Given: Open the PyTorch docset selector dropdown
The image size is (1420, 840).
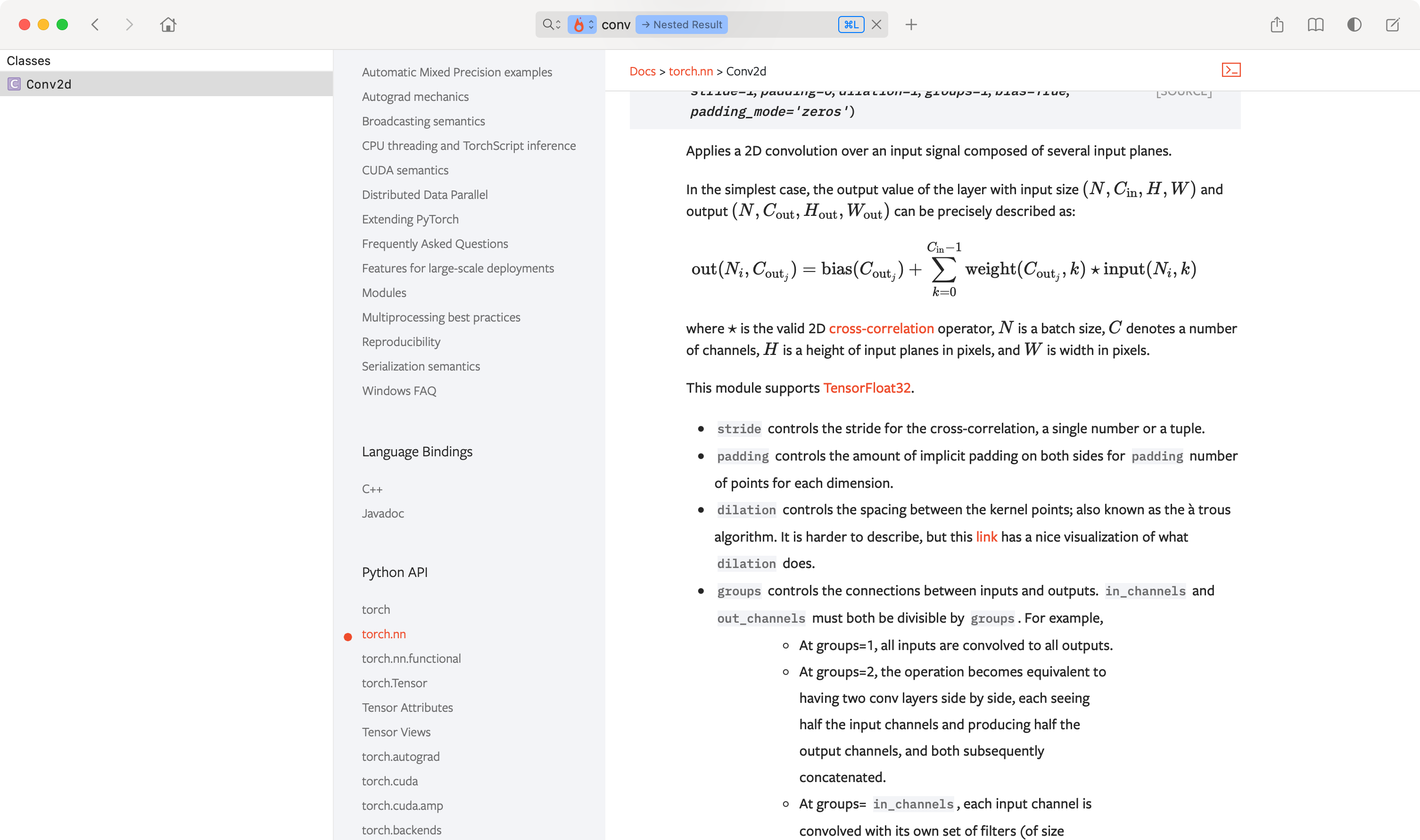Looking at the screenshot, I should click(x=582, y=25).
